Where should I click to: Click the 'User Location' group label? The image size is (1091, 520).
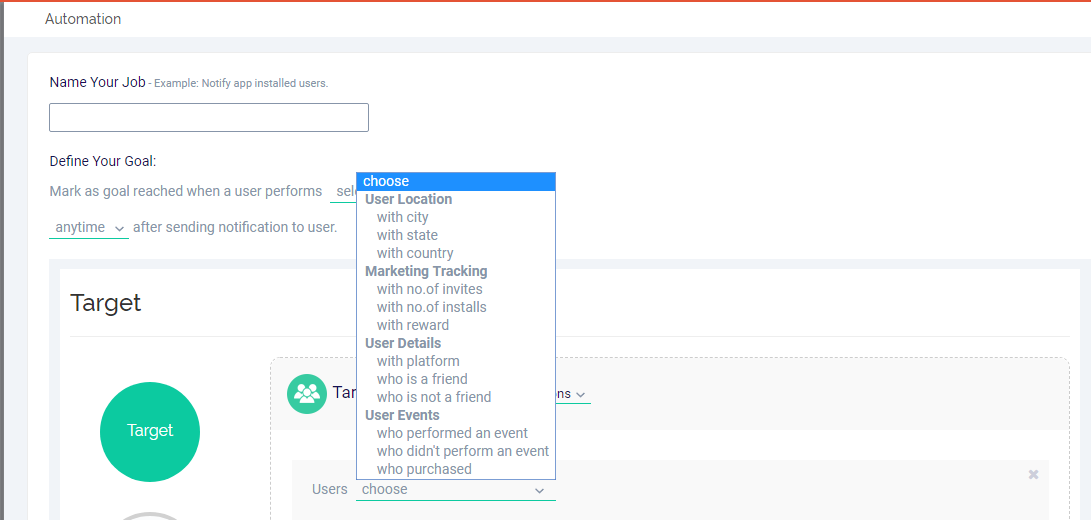[408, 199]
